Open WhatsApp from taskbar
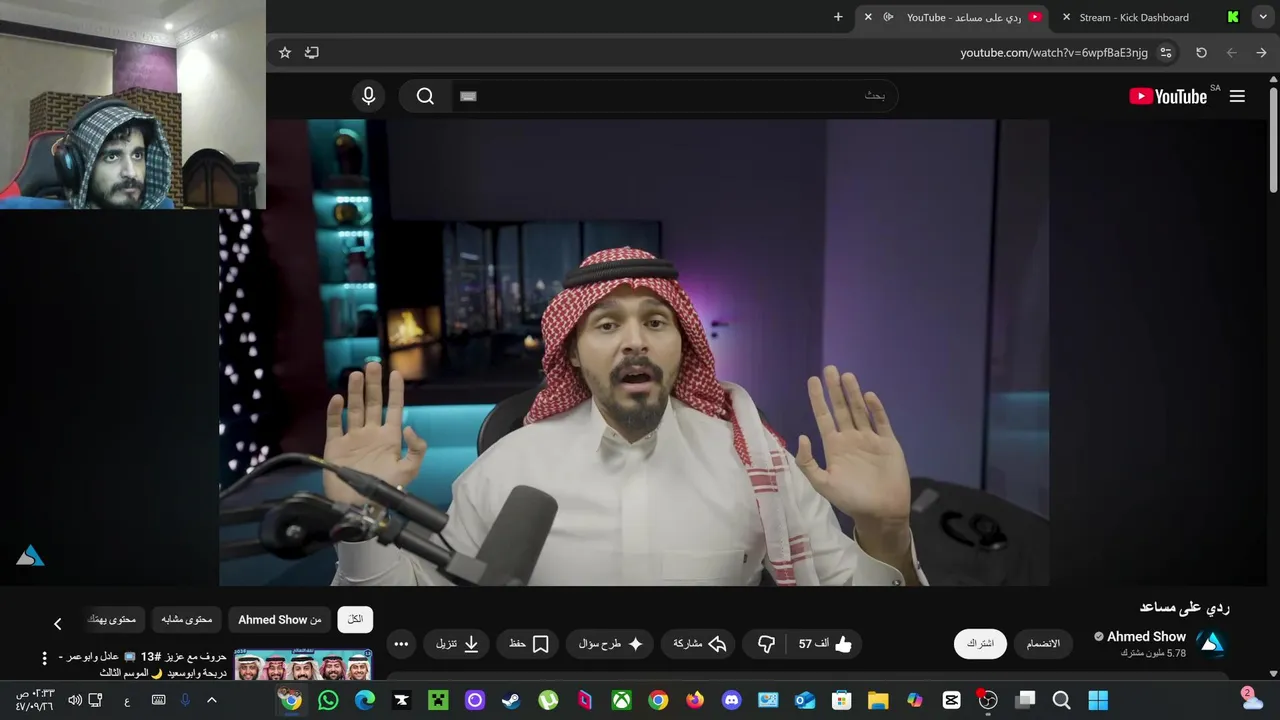This screenshot has height=720, width=1280. click(x=328, y=700)
